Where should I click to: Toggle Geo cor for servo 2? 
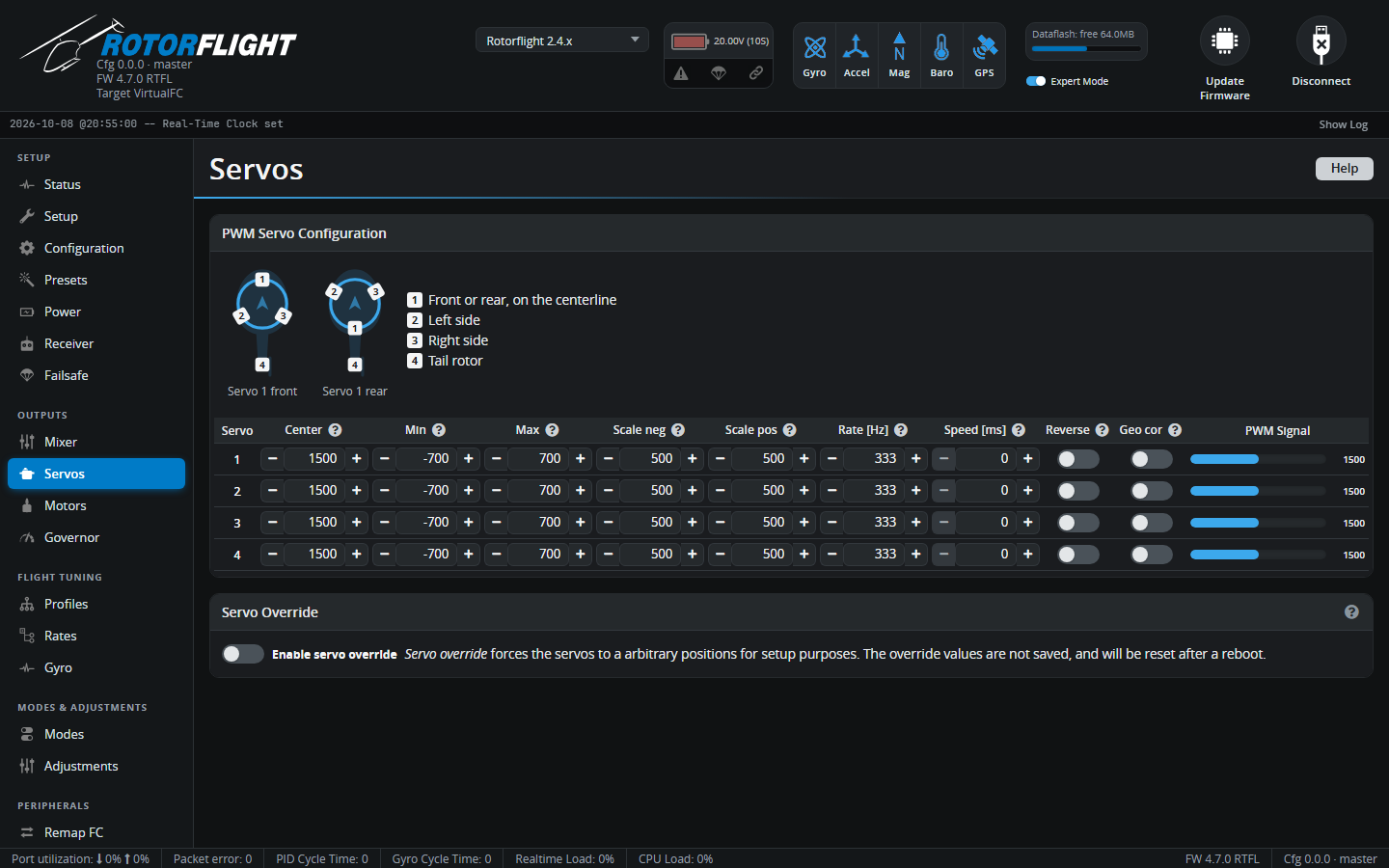pos(1152,491)
